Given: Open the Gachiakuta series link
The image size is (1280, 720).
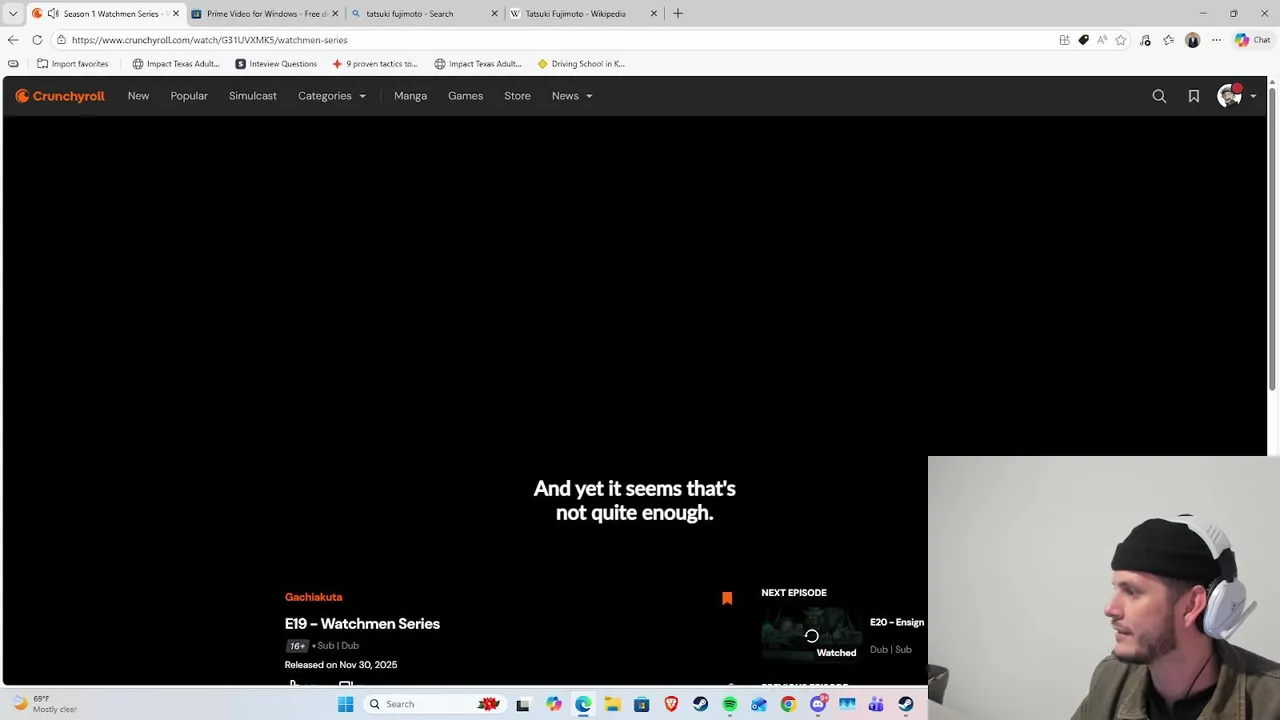Looking at the screenshot, I should click(x=313, y=597).
